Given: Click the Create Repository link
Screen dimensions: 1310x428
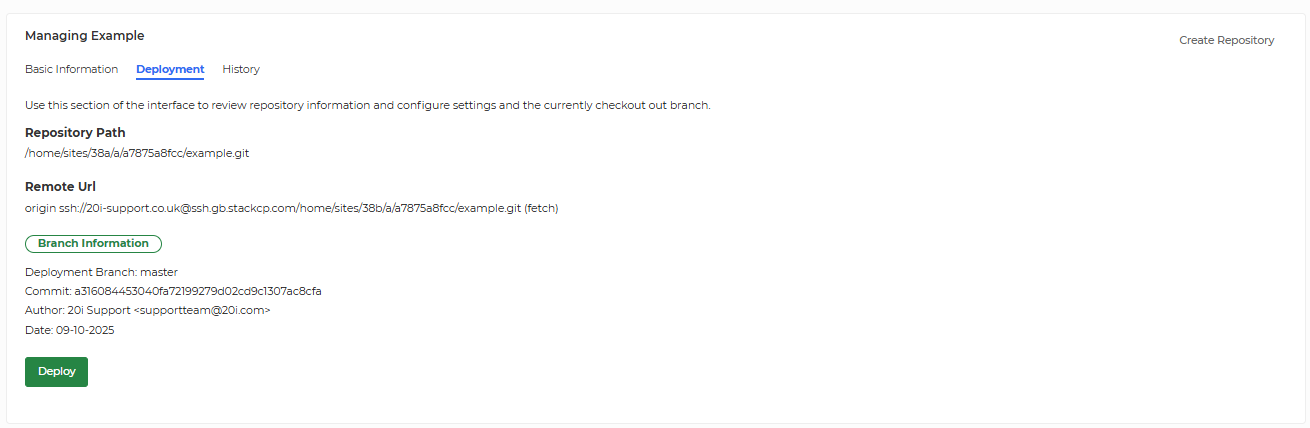Looking at the screenshot, I should click(x=1226, y=40).
